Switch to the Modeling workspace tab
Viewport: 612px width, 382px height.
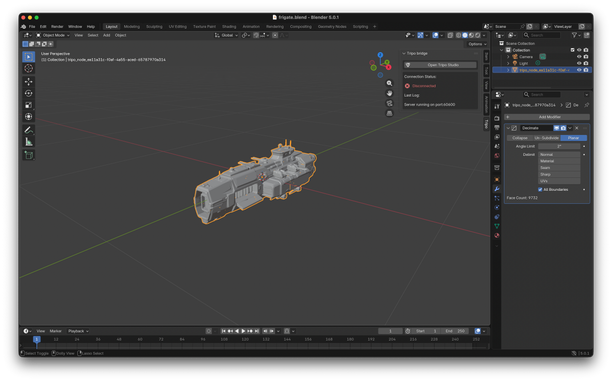click(132, 27)
